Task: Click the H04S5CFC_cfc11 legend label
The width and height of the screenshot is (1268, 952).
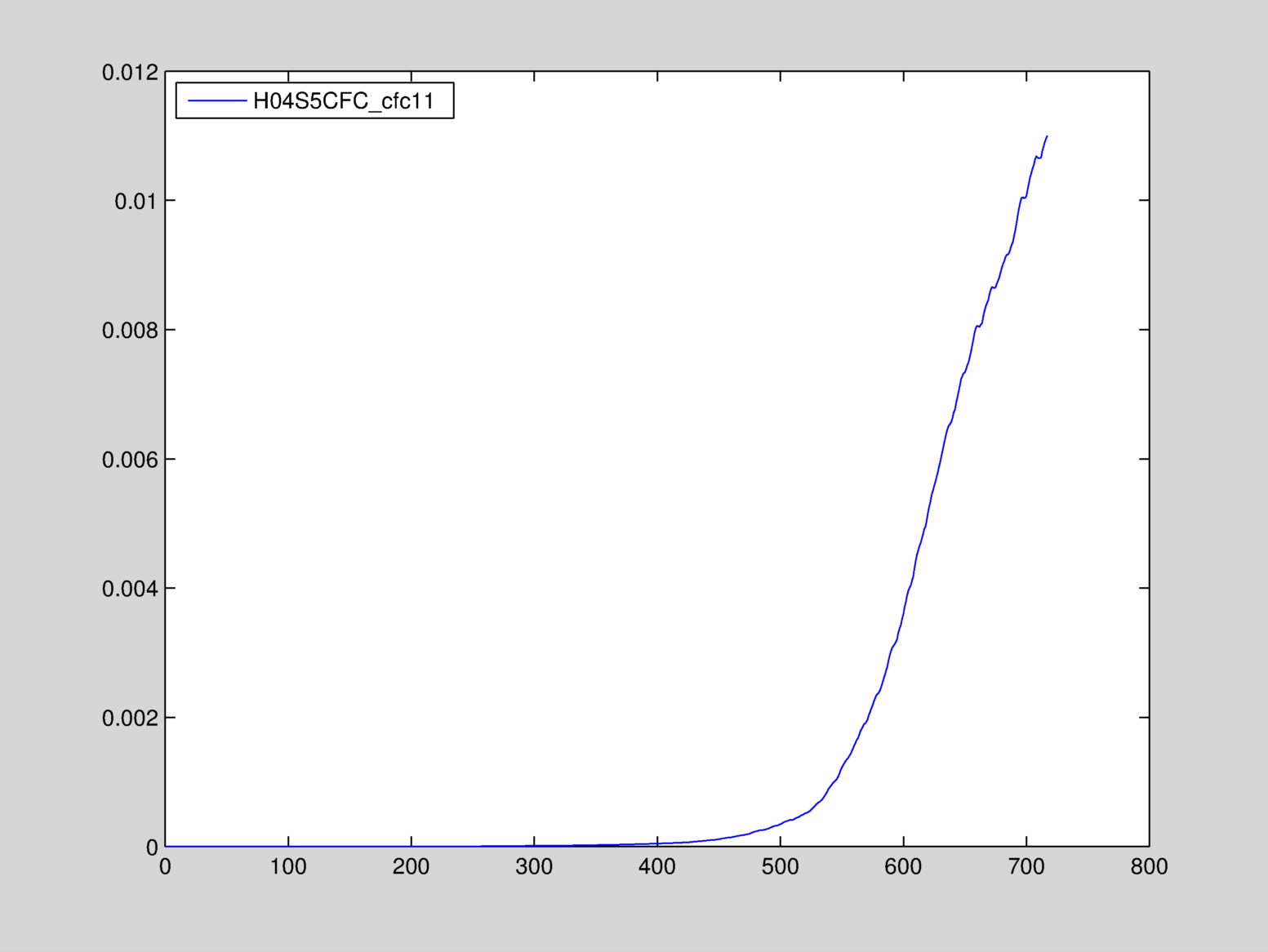Action: 343,101
